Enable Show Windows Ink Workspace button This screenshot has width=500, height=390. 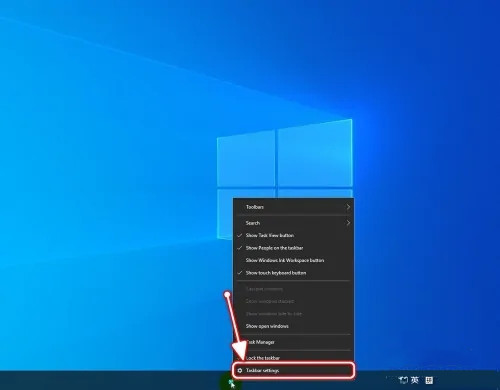click(293, 260)
